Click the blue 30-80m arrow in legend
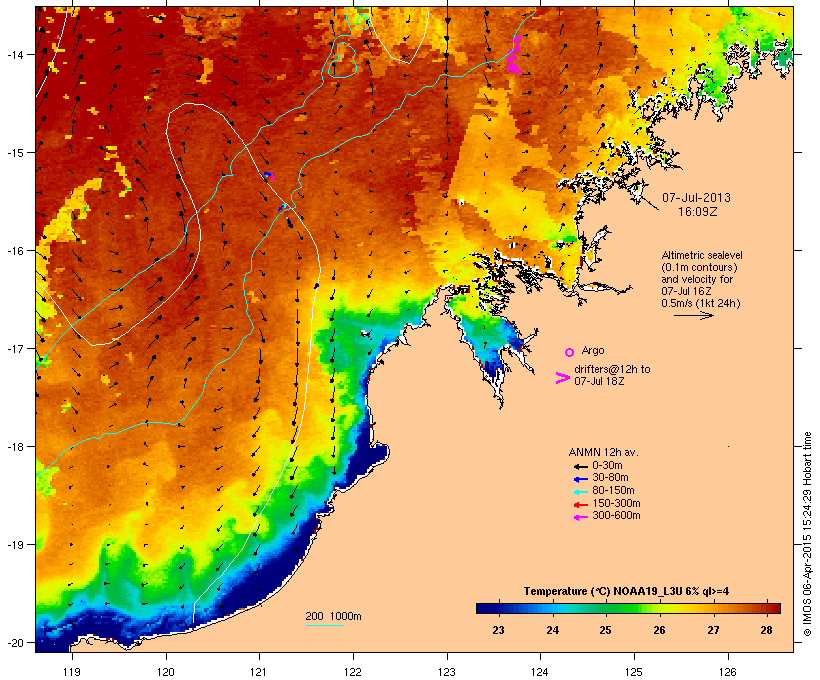820x680 pixels. point(580,479)
